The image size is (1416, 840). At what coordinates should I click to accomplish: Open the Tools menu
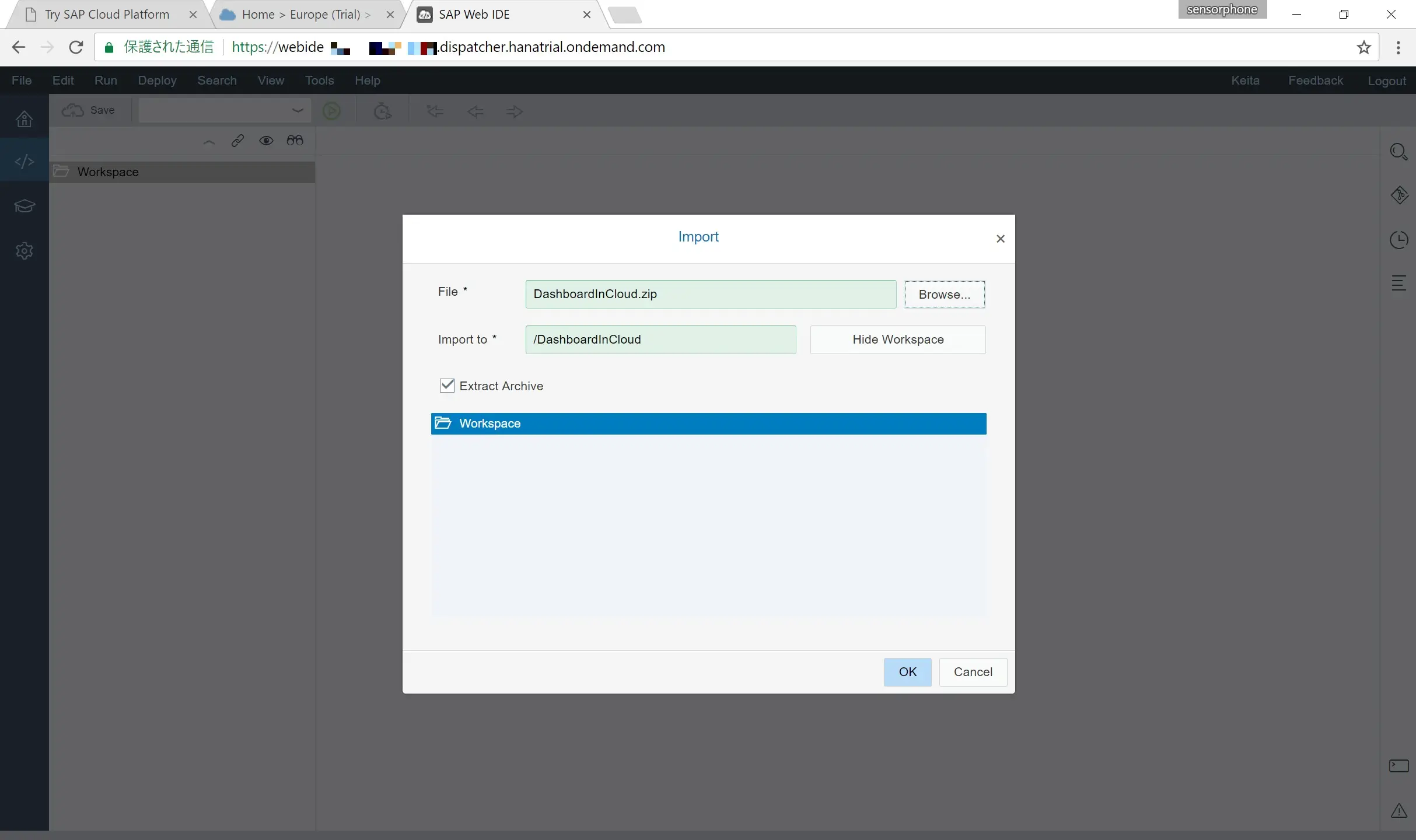coord(319,80)
